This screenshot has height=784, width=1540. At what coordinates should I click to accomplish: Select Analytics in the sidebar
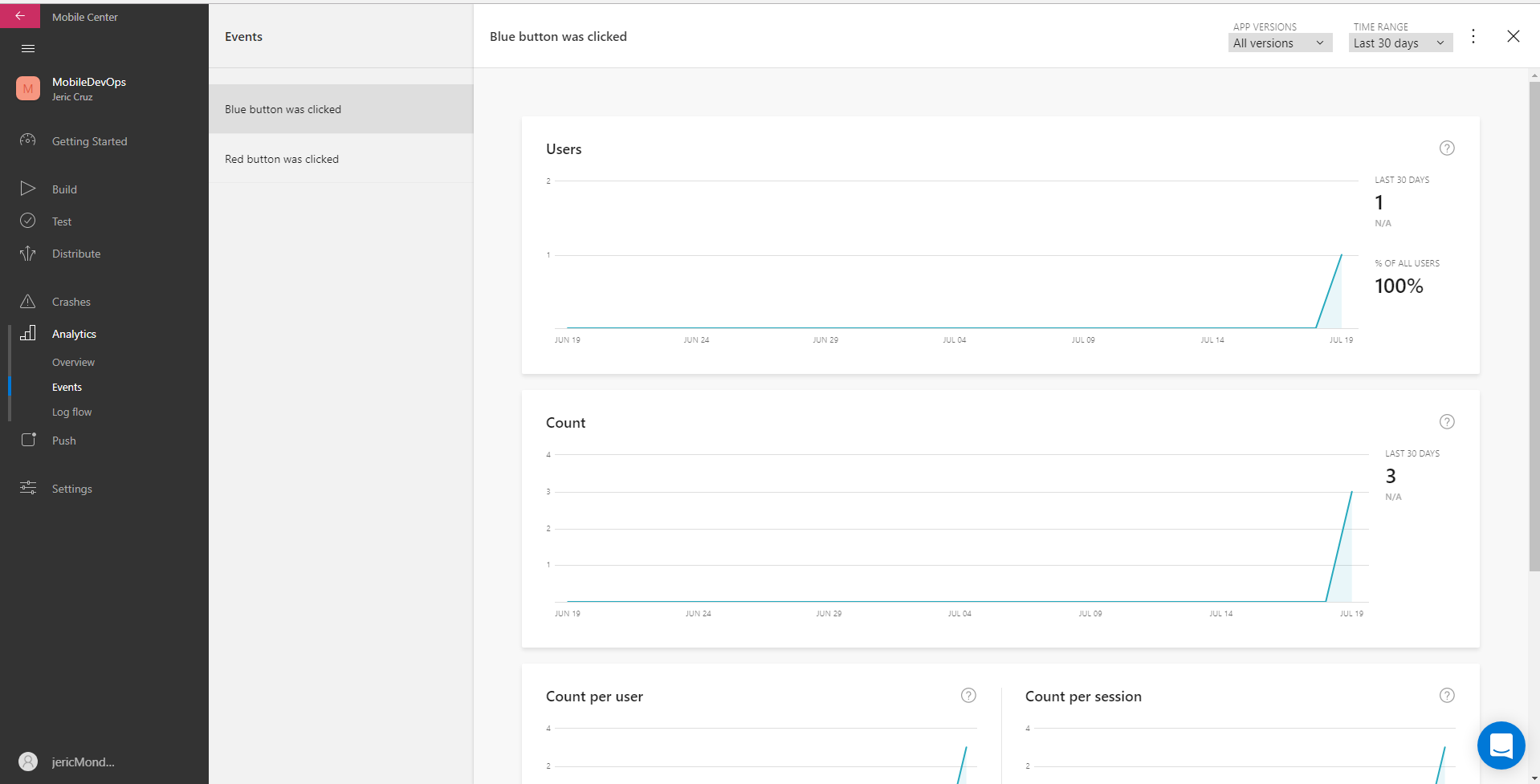[74, 334]
